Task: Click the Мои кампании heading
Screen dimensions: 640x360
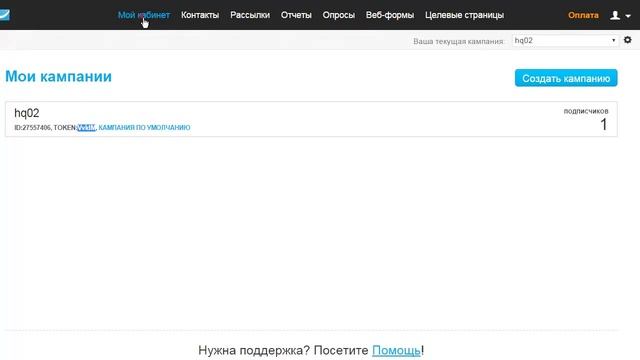Action: coord(58,76)
